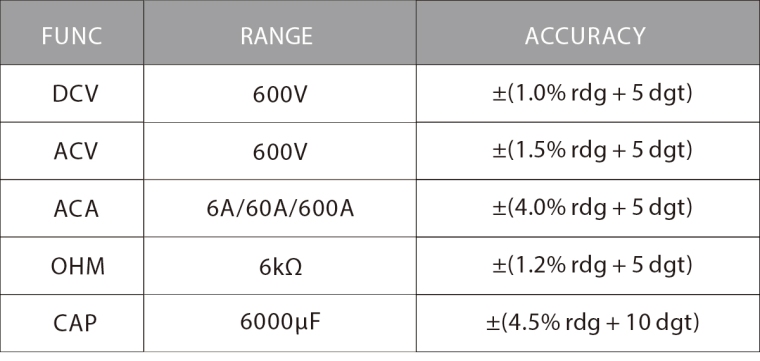Select the ±(1.0% rdg + 5 dgt) accuracy cell
The width and height of the screenshot is (760, 361).
[x=588, y=94]
